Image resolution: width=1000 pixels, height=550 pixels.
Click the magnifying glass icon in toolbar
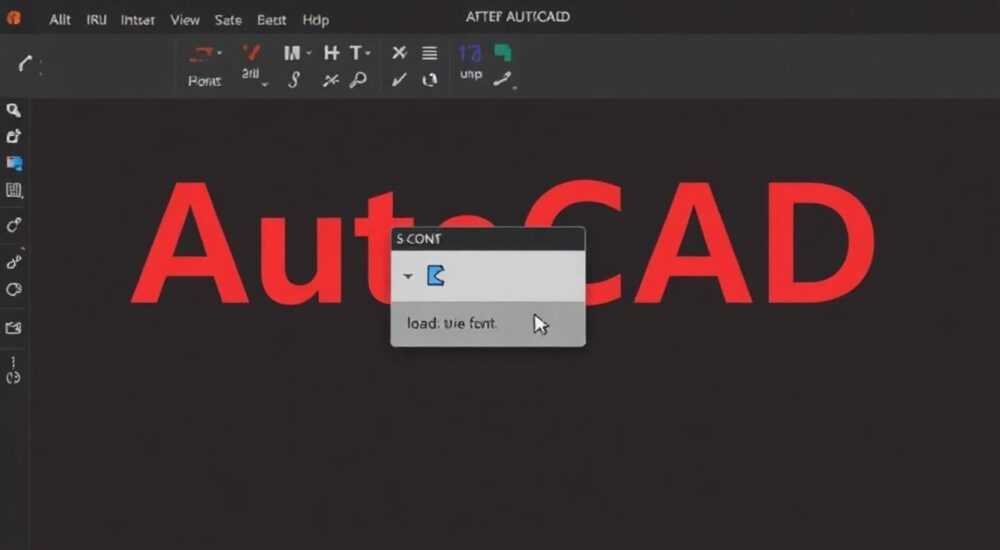tap(358, 80)
